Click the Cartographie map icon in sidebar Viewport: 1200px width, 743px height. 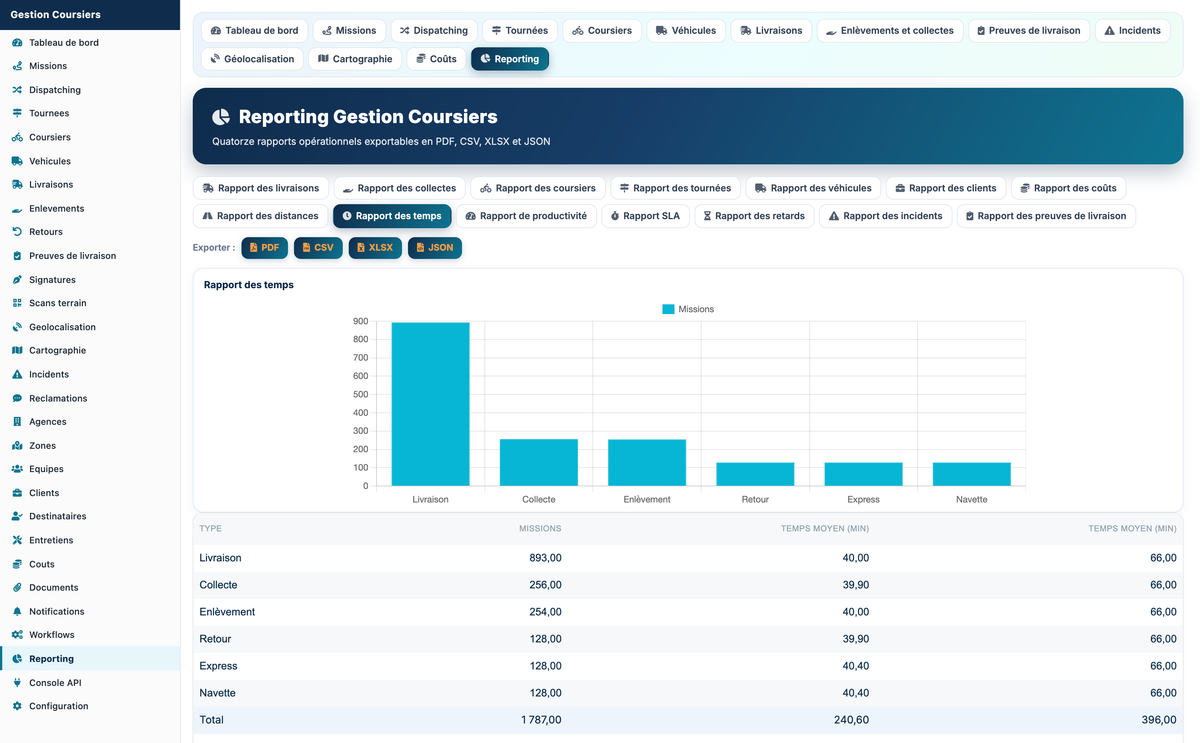pos(17,351)
